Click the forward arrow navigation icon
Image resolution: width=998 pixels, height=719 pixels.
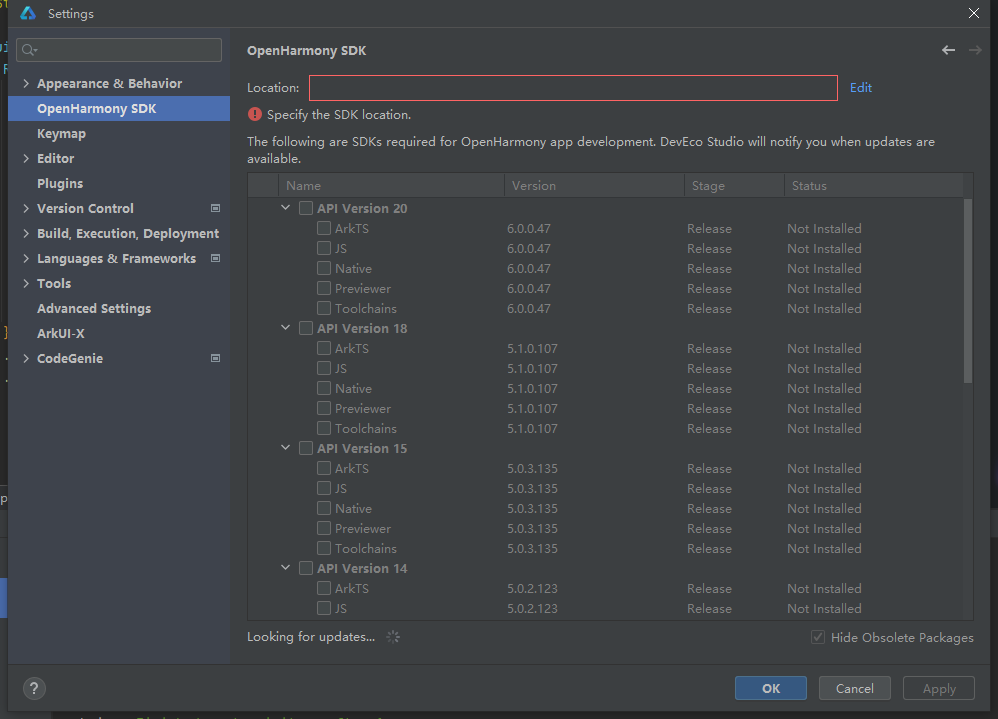pos(975,50)
